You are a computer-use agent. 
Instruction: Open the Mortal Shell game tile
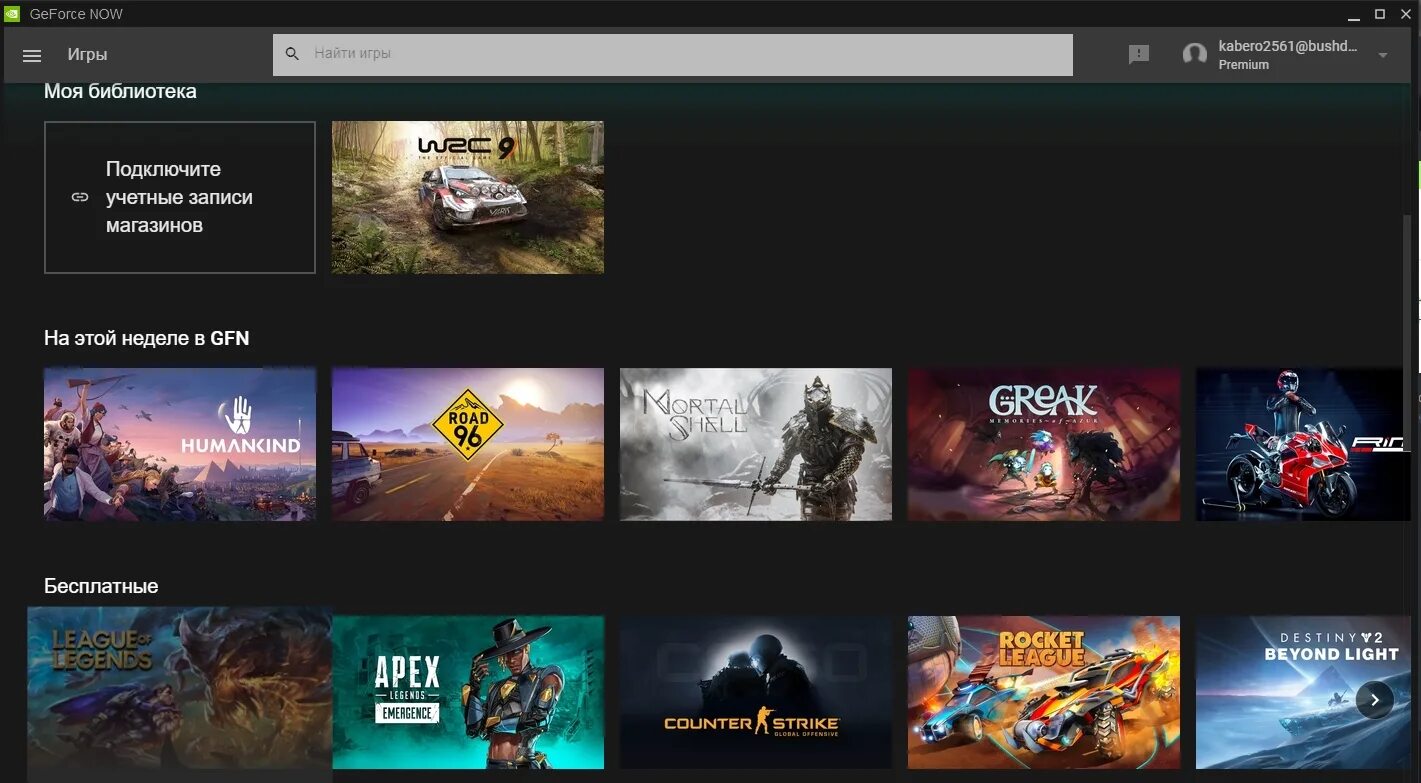pyautogui.click(x=756, y=444)
